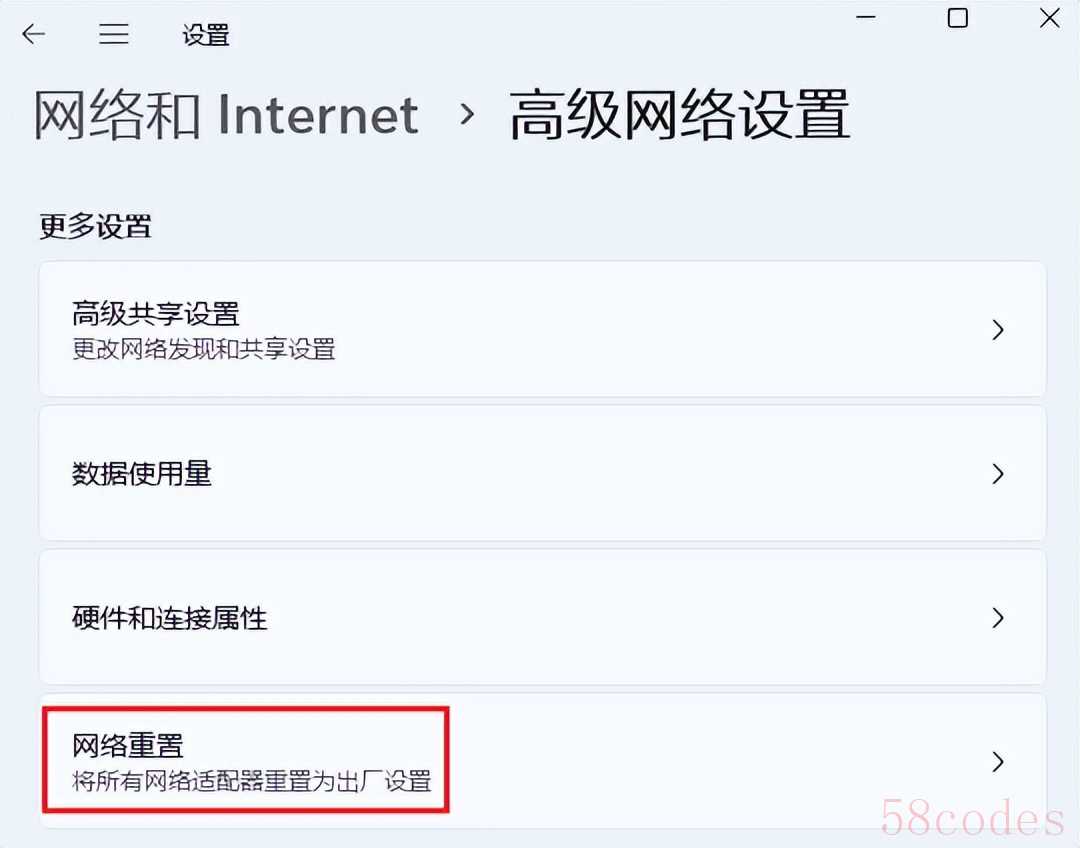1080x848 pixels.
Task: Click the 高级网络设置 page heading
Action: point(679,115)
